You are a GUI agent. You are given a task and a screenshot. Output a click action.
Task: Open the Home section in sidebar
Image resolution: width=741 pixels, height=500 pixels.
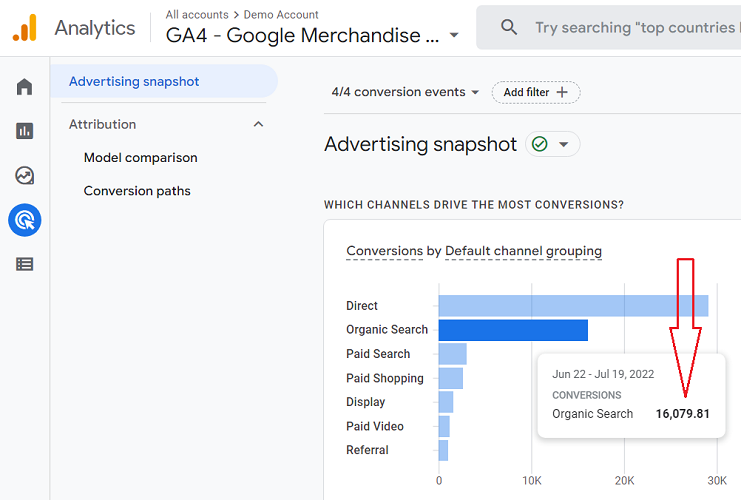coord(25,86)
